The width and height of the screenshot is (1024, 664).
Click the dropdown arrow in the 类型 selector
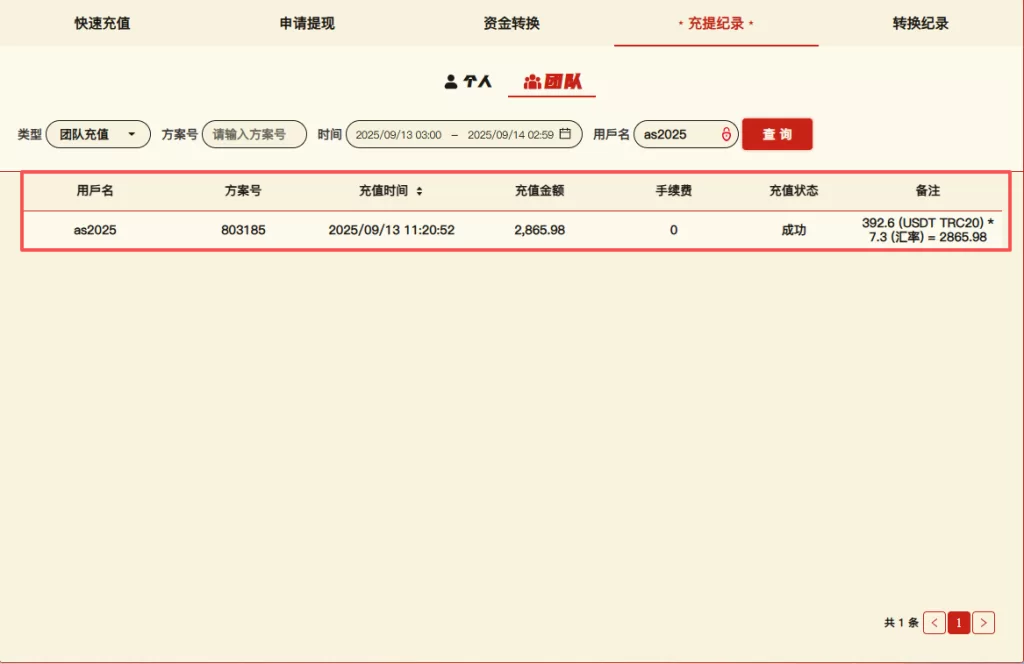coord(131,134)
